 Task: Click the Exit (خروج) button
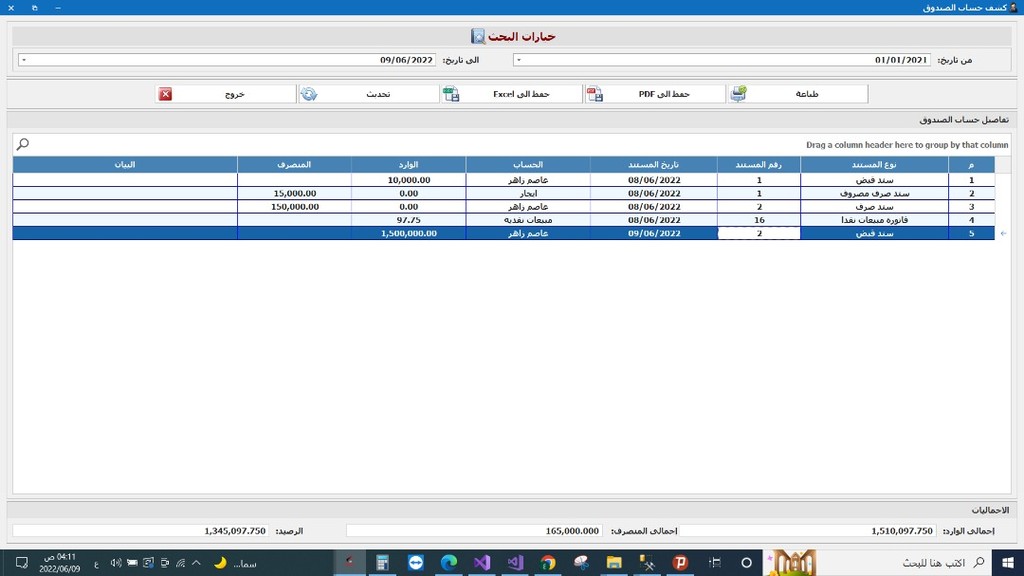[226, 94]
